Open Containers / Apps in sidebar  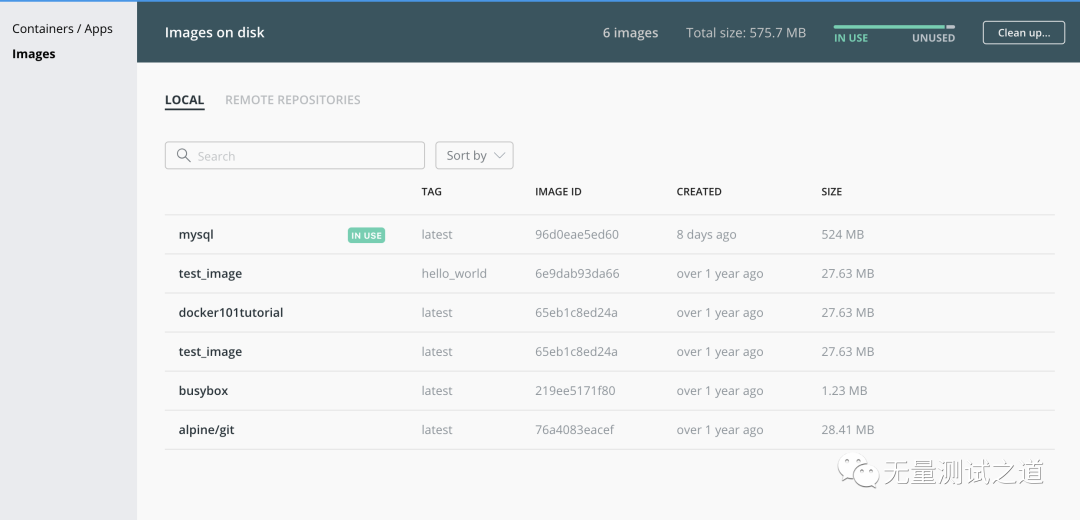[x=62, y=29]
